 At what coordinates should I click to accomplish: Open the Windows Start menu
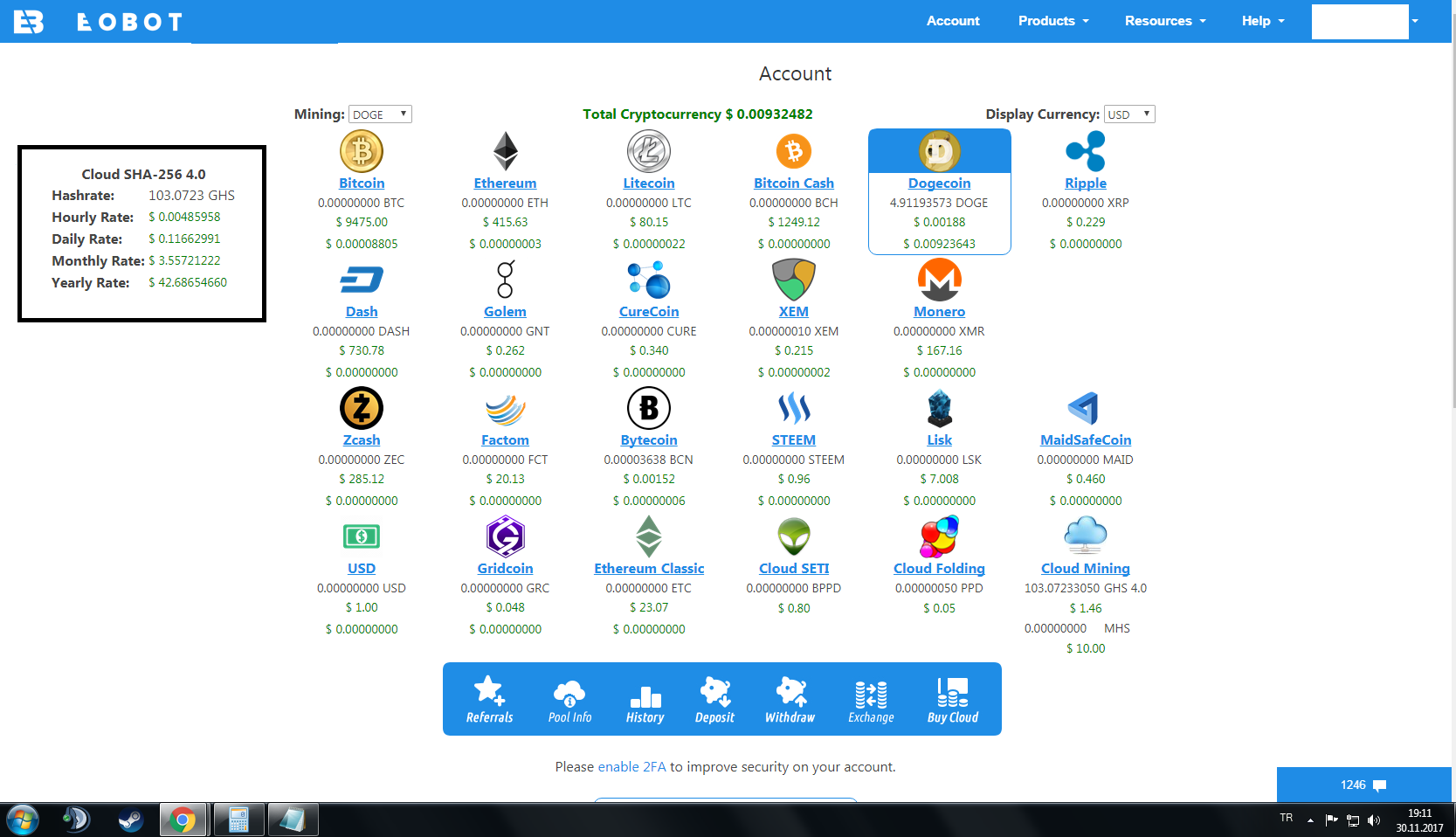coord(23,820)
